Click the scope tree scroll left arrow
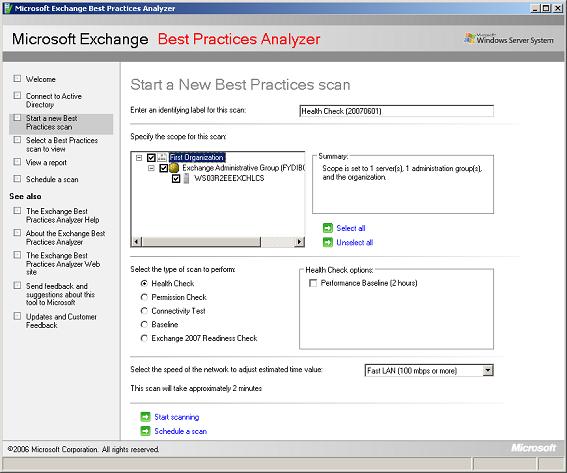567x473 pixels. (137, 242)
